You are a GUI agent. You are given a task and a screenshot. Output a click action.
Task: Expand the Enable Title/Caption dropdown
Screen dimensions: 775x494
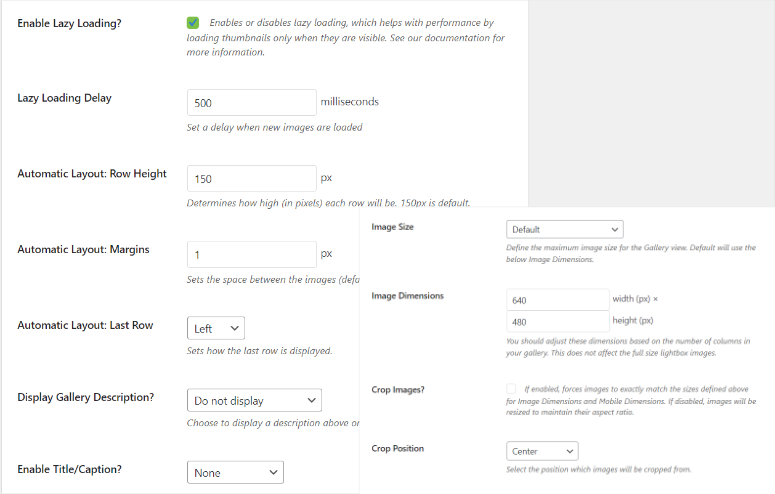coord(235,472)
